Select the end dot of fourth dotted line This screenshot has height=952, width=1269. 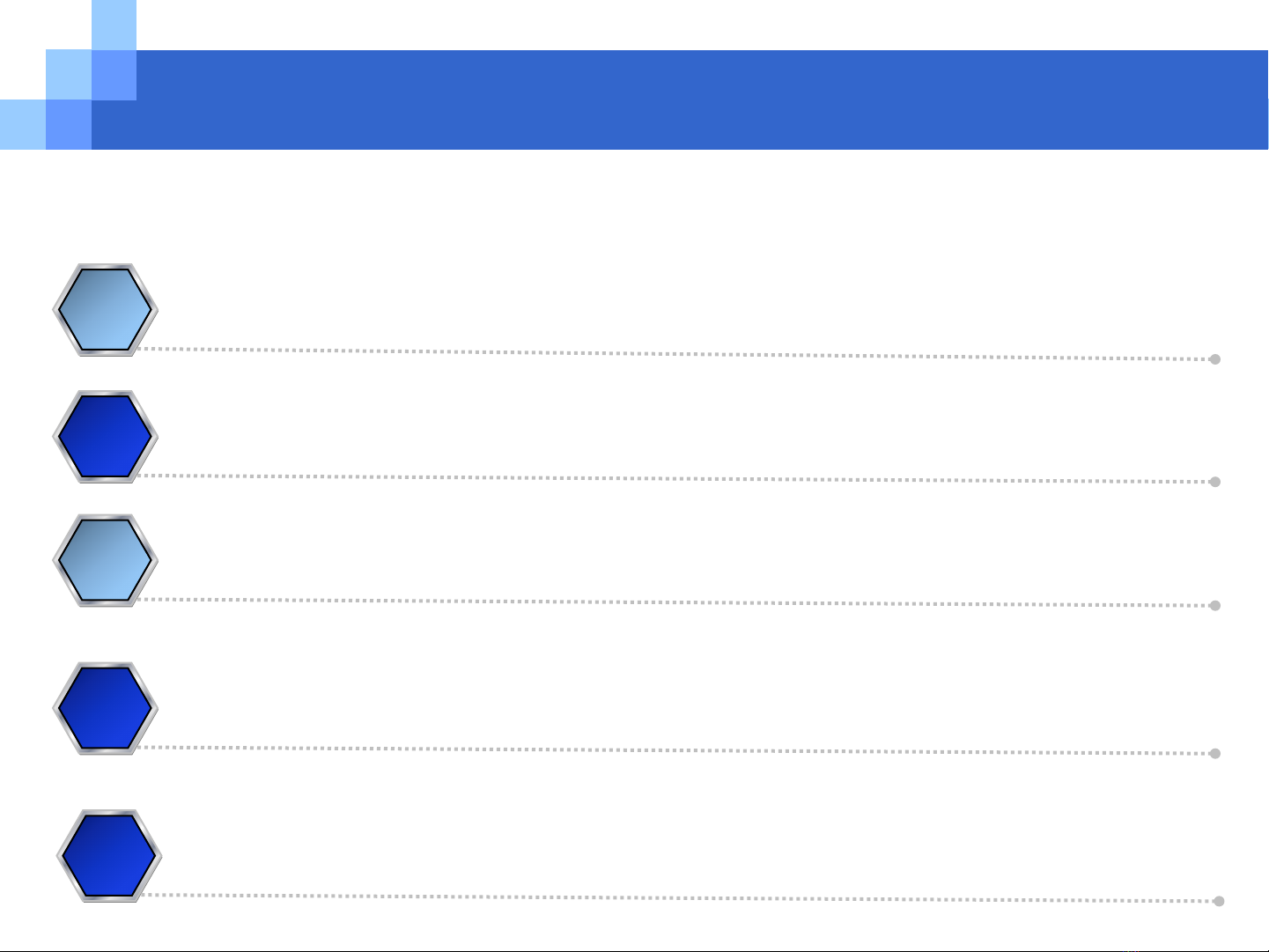(1215, 754)
